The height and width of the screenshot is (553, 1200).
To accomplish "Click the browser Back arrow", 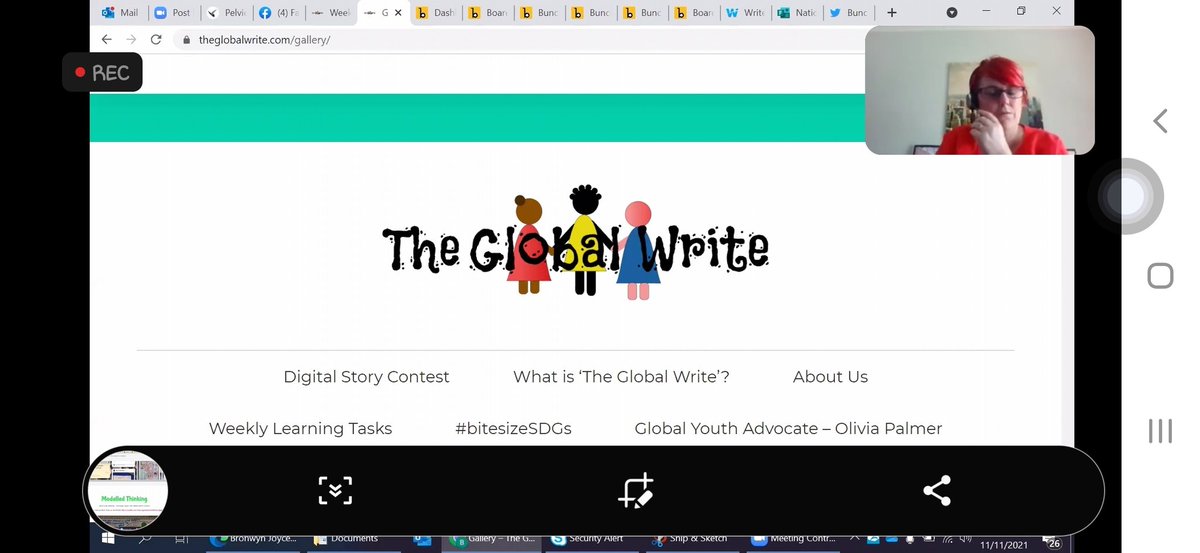I will click(107, 40).
